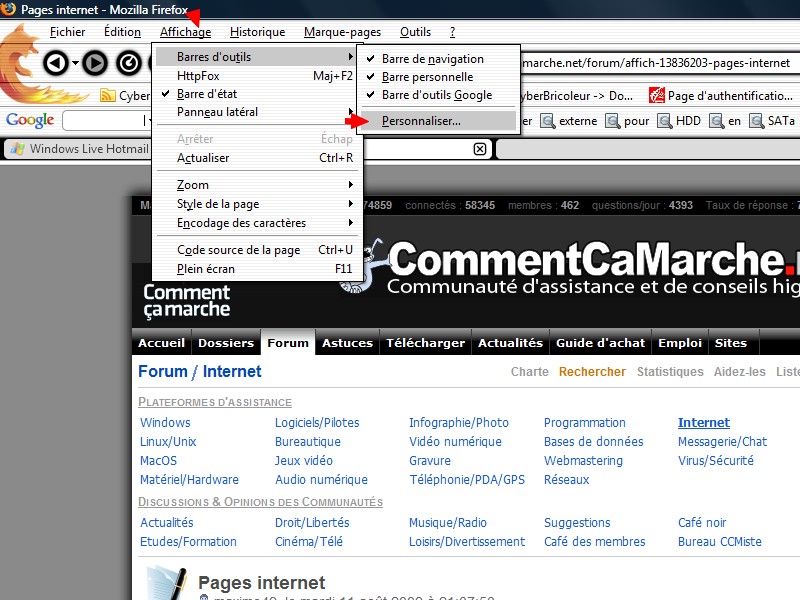
Task: Click the Cyber RSS feed bookmark icon
Action: [x=108, y=97]
